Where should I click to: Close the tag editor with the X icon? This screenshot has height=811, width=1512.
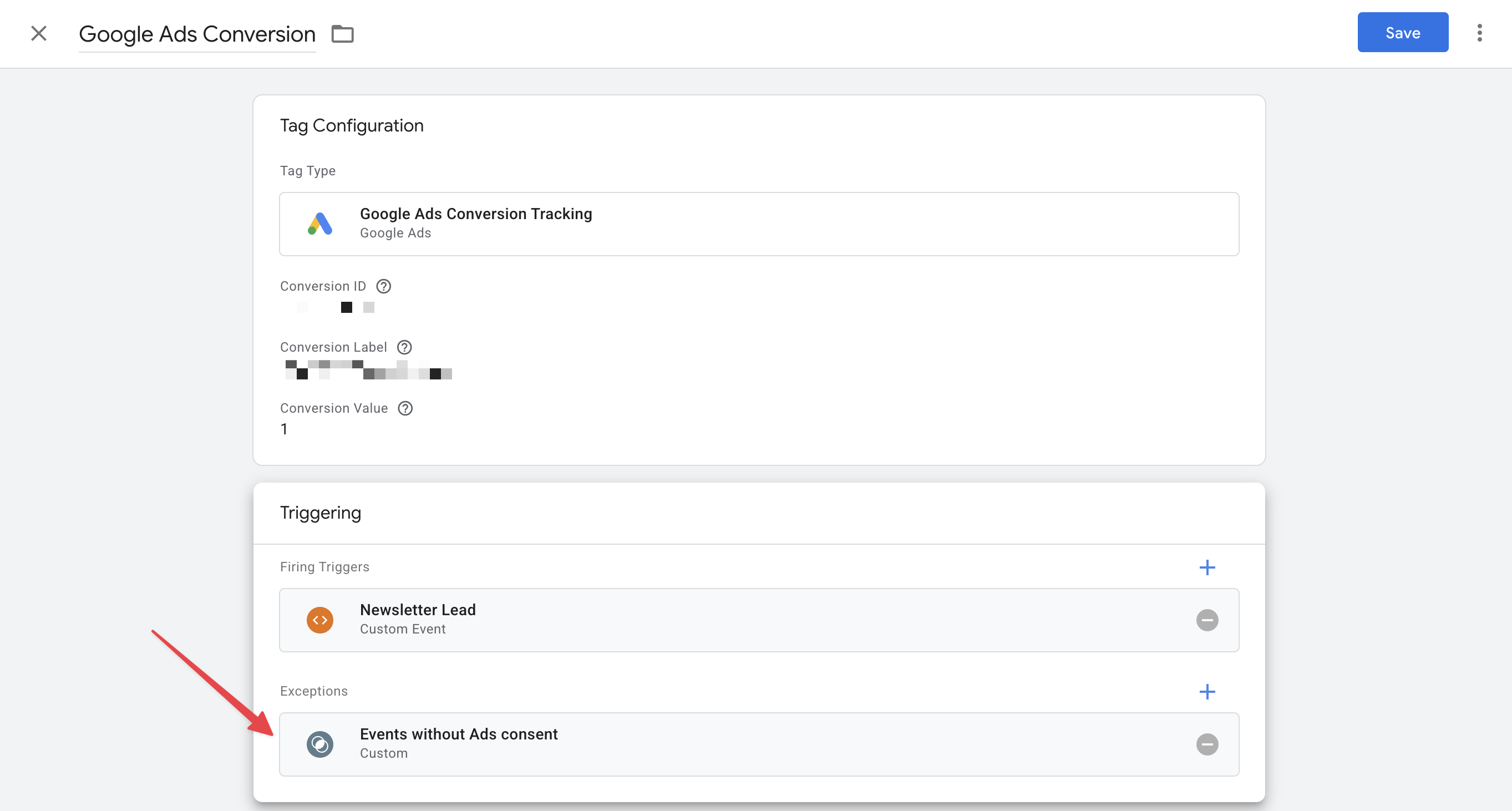click(x=39, y=33)
